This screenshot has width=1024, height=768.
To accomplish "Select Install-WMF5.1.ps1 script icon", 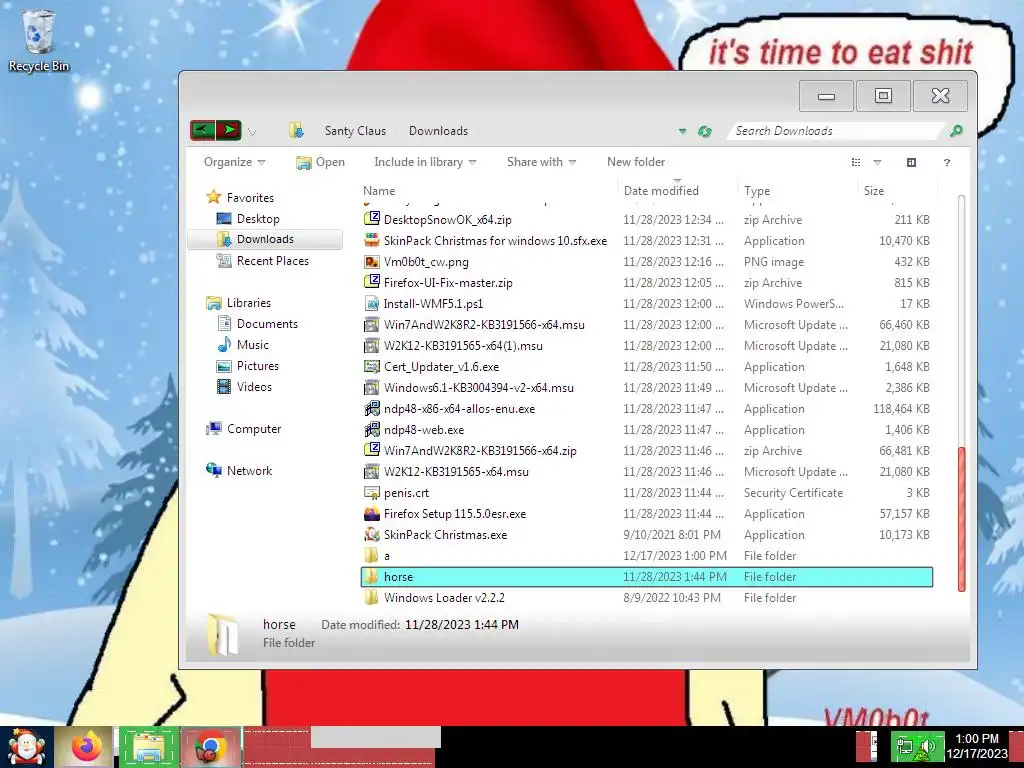I will pyautogui.click(x=372, y=303).
